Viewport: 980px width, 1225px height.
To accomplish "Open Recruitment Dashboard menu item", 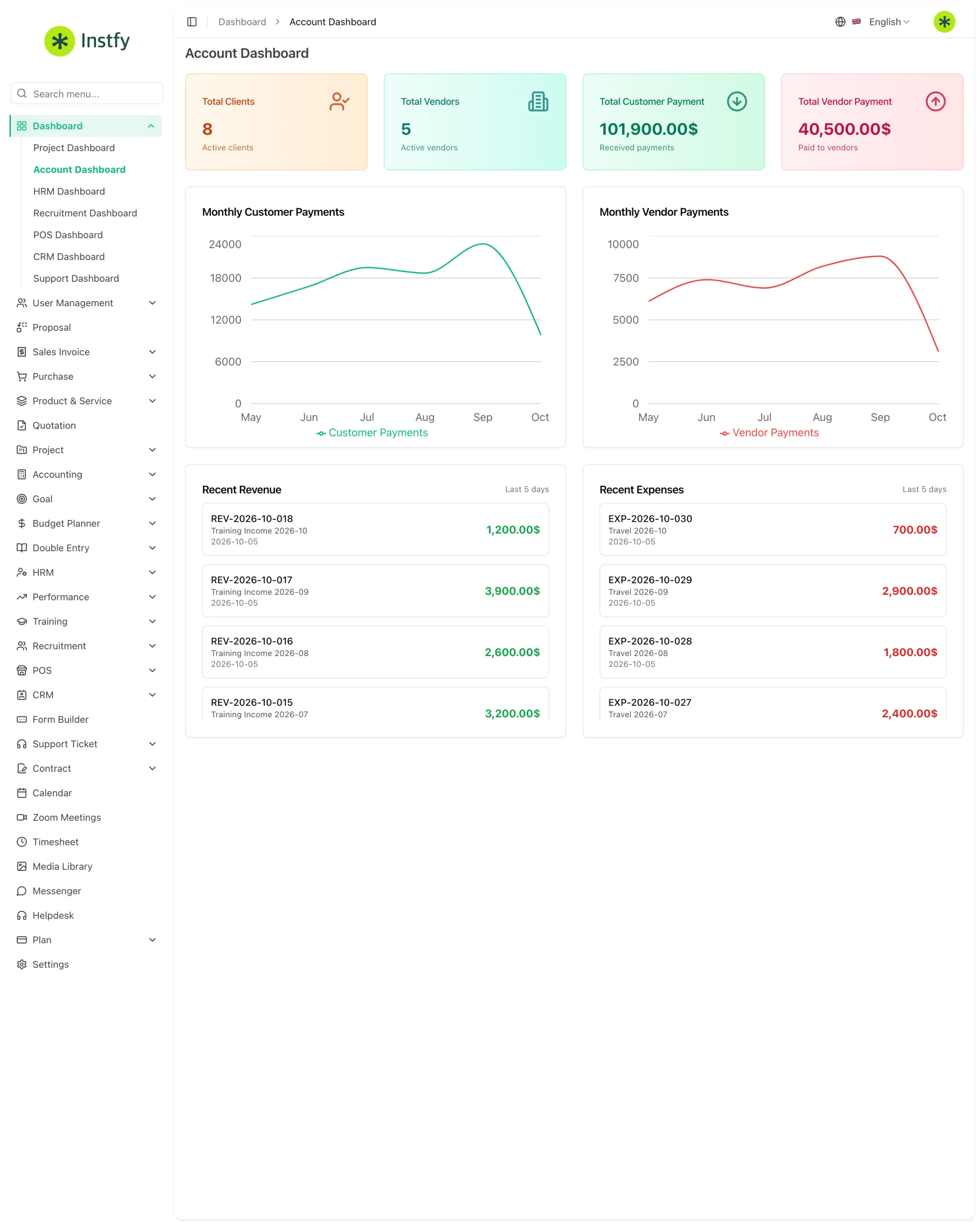I will (x=85, y=213).
